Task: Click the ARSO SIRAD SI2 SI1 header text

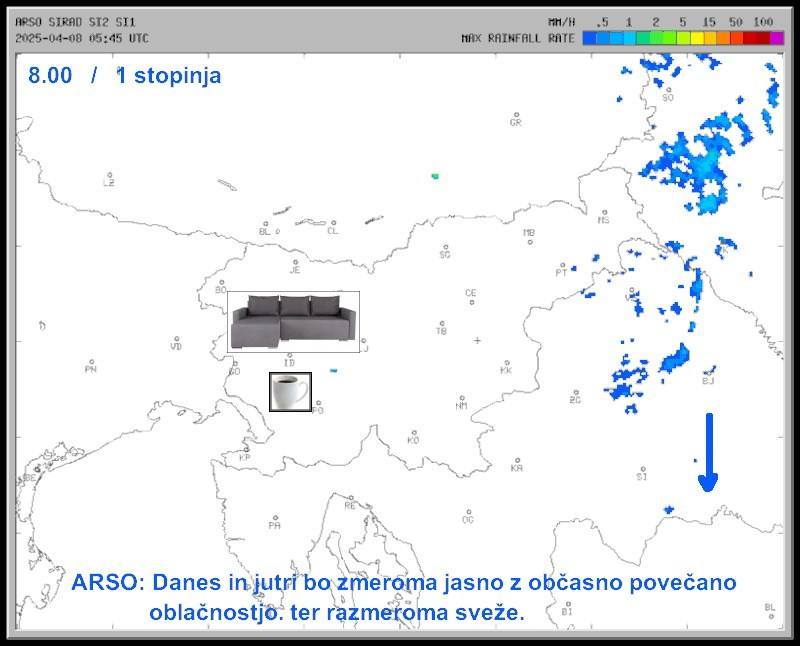Action: pos(76,22)
